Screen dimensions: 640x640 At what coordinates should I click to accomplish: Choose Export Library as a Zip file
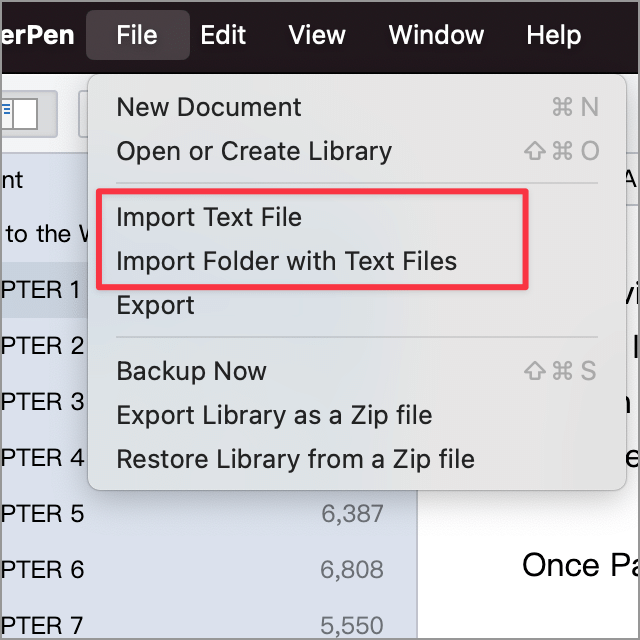pos(357,416)
